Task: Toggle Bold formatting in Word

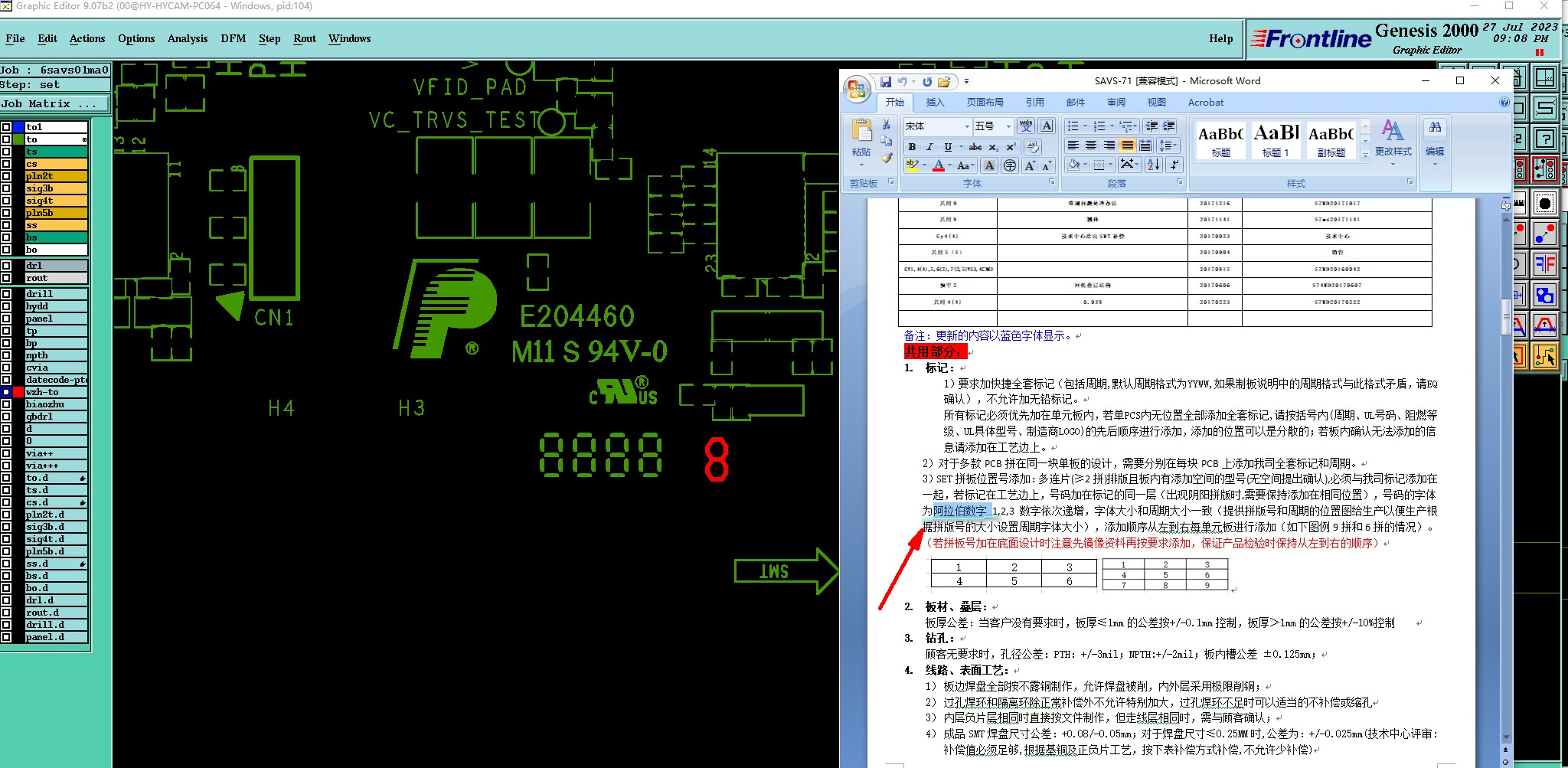Action: 912,146
